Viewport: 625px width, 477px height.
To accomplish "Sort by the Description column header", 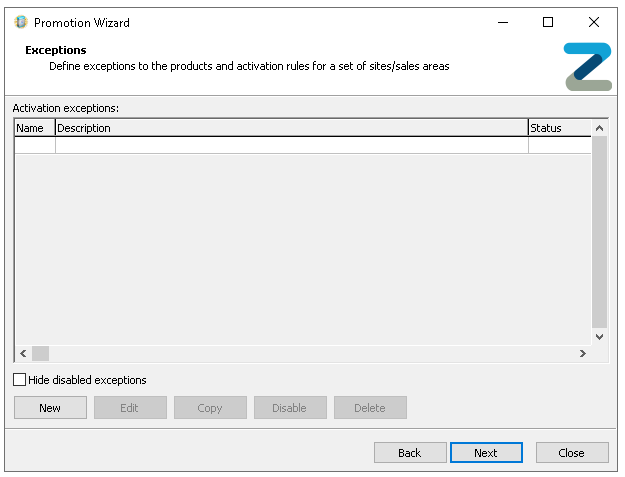I will tap(290, 128).
